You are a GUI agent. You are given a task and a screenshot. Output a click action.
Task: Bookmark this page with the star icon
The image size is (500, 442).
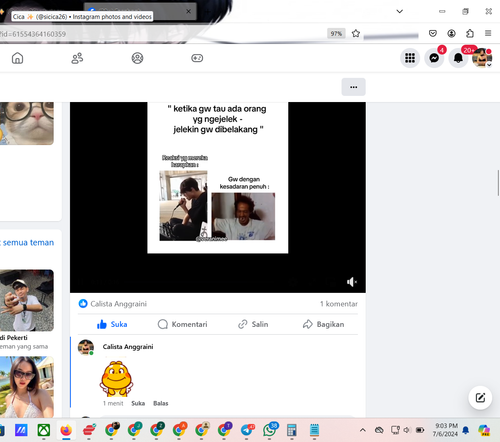pos(356,33)
